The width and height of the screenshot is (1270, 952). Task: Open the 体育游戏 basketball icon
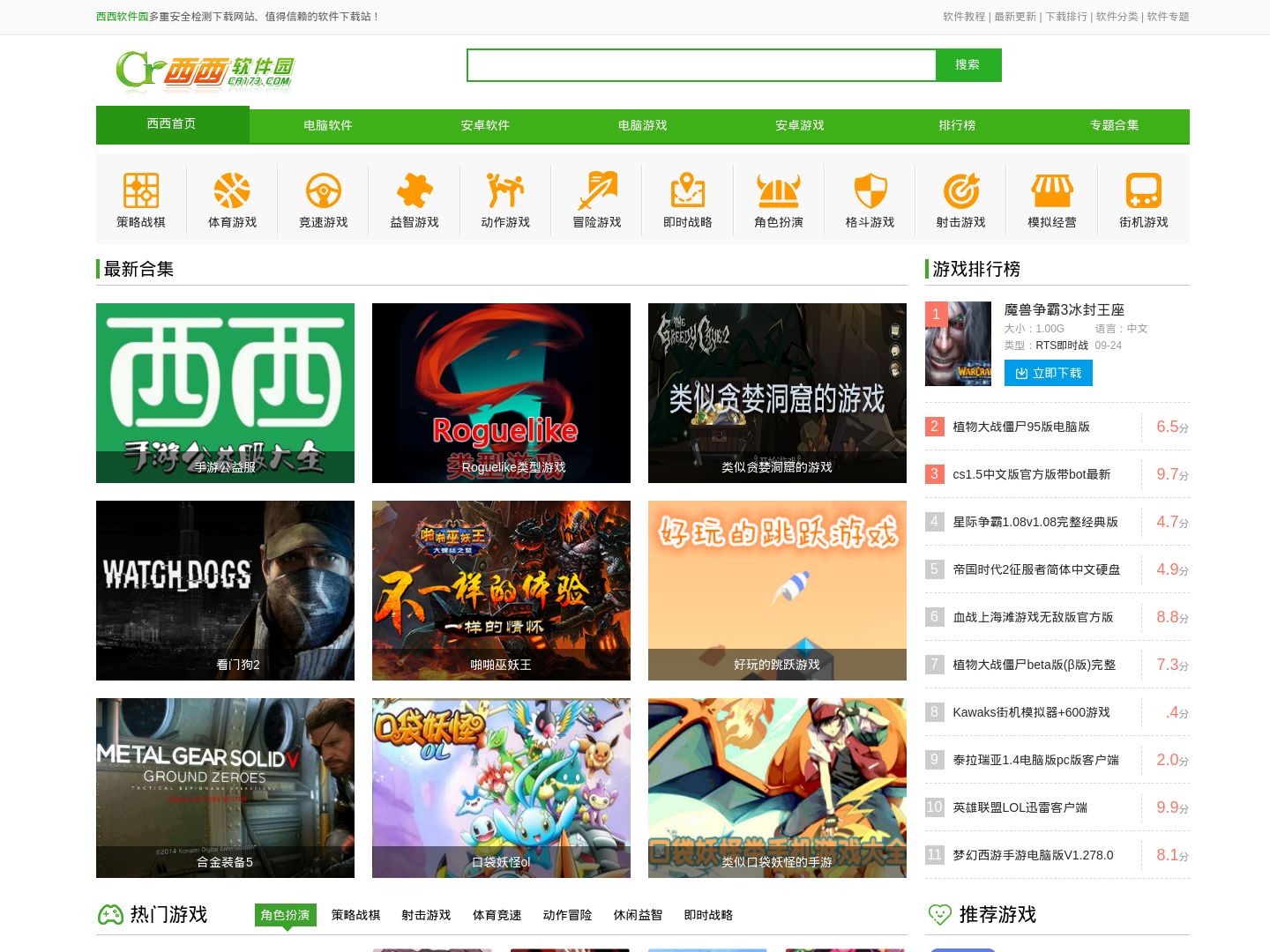[x=232, y=190]
